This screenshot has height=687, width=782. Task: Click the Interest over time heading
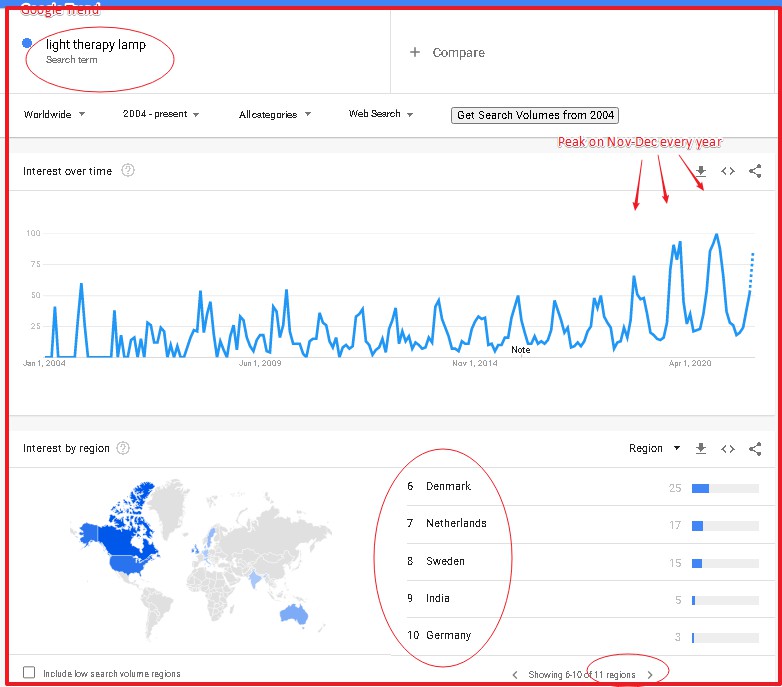(67, 171)
